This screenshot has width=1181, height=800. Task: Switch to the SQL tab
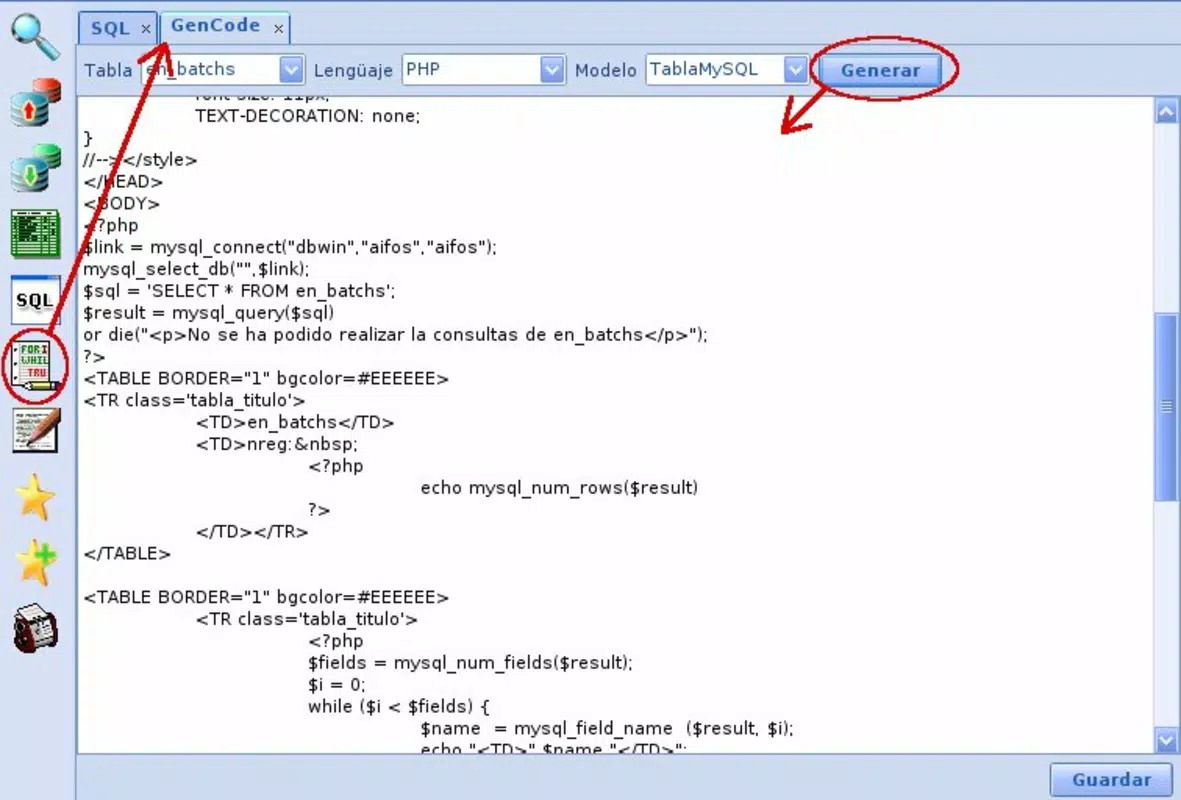110,29
